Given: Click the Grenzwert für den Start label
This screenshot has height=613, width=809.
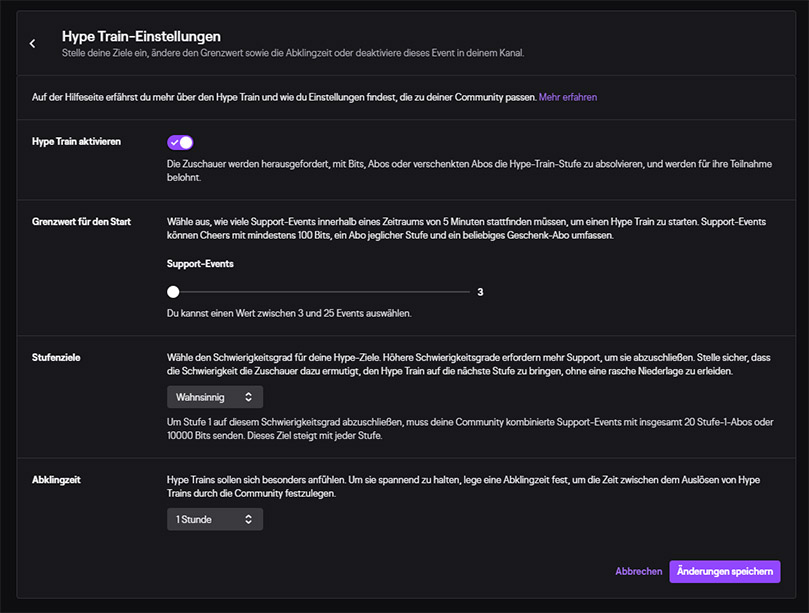Looking at the screenshot, I should pos(82,222).
